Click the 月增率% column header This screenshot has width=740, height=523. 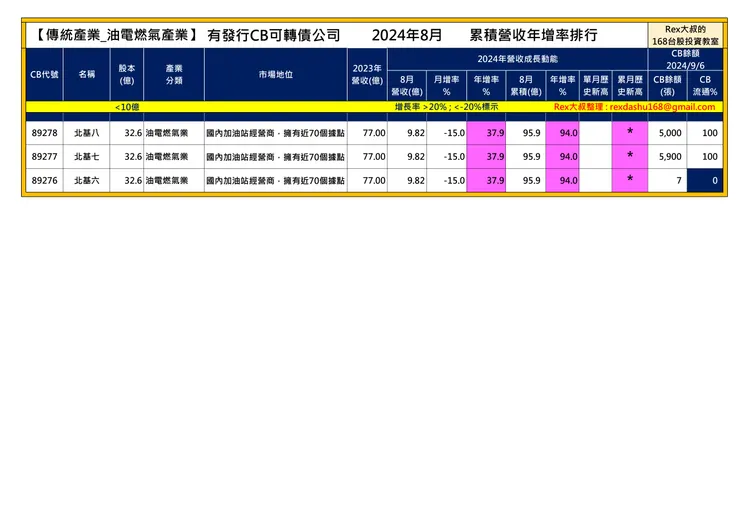[446, 85]
